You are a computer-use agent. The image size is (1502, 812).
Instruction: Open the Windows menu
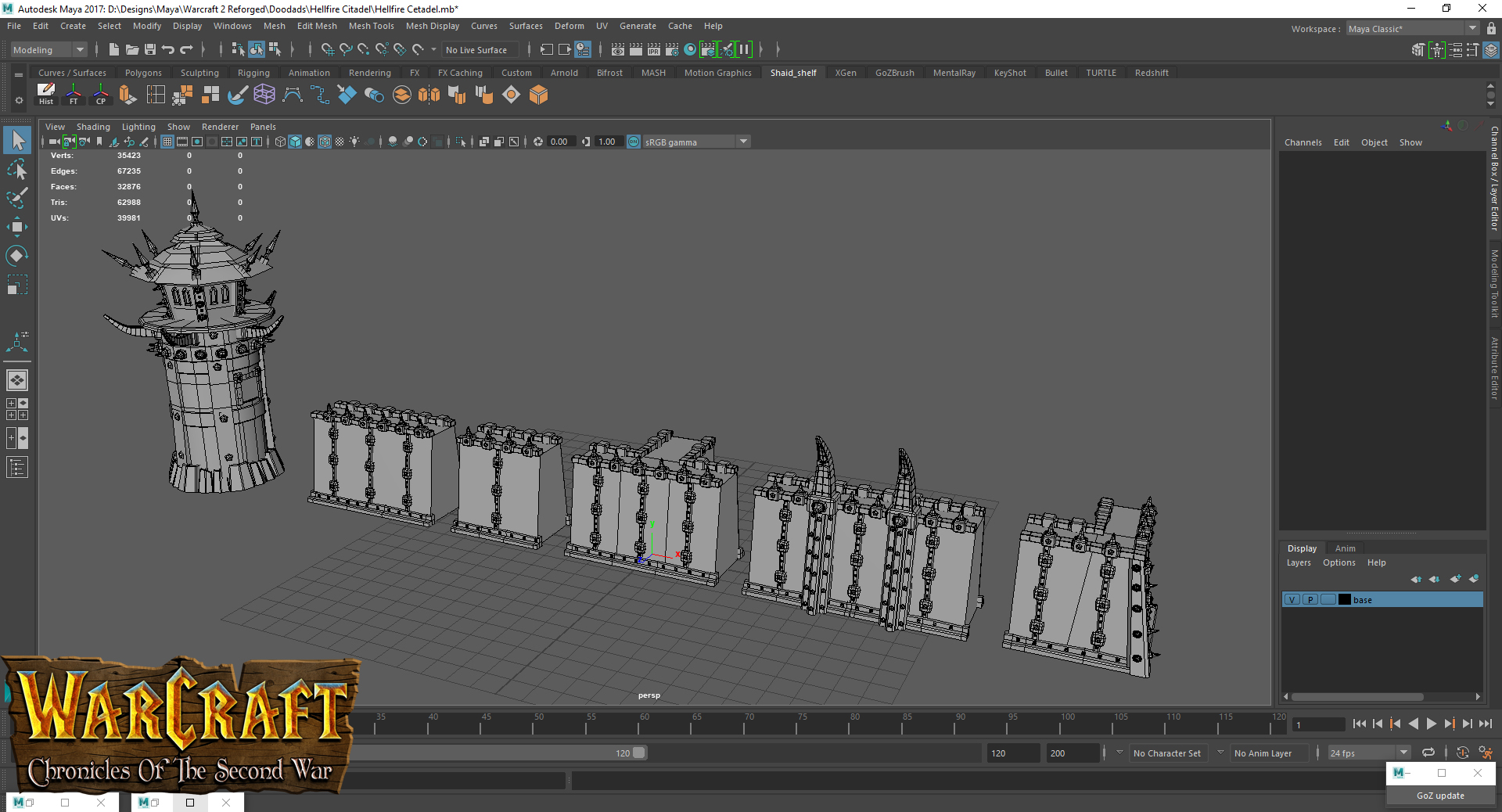(232, 26)
